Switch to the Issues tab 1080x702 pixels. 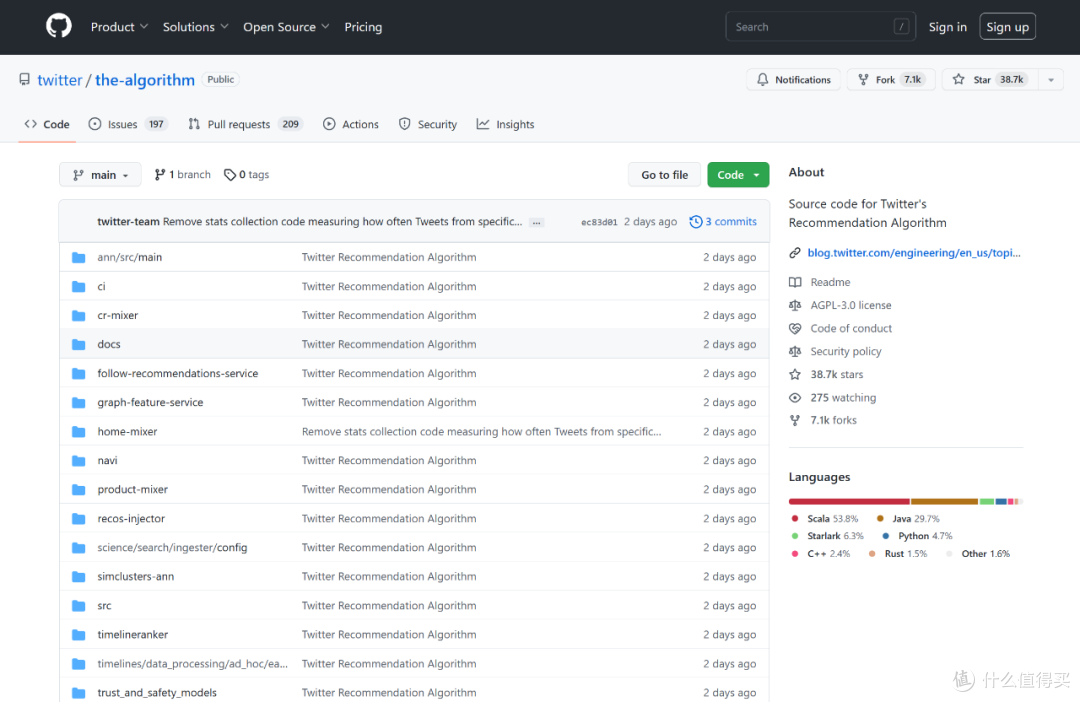pyautogui.click(x=127, y=124)
